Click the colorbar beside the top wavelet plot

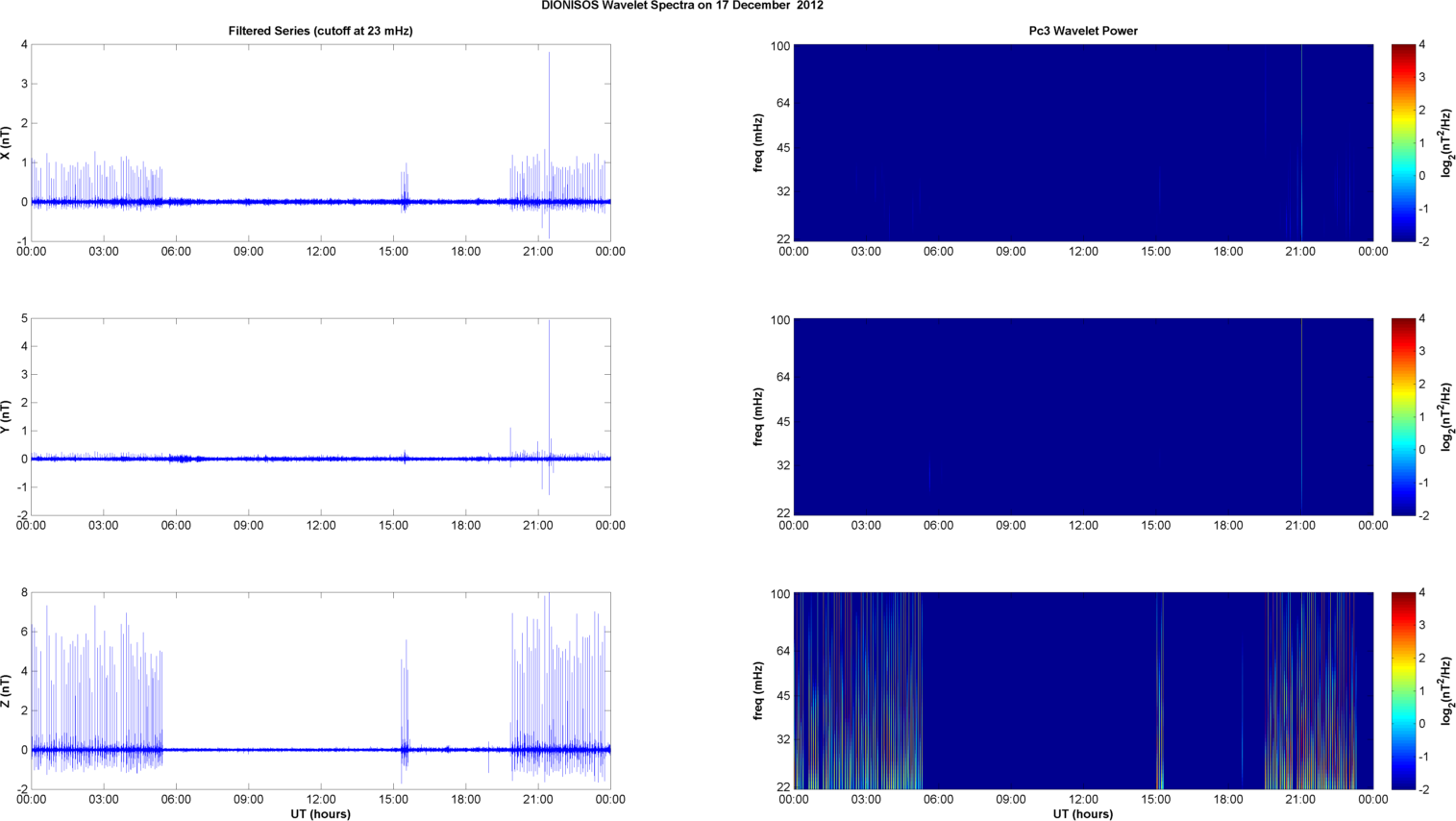tap(1403, 143)
